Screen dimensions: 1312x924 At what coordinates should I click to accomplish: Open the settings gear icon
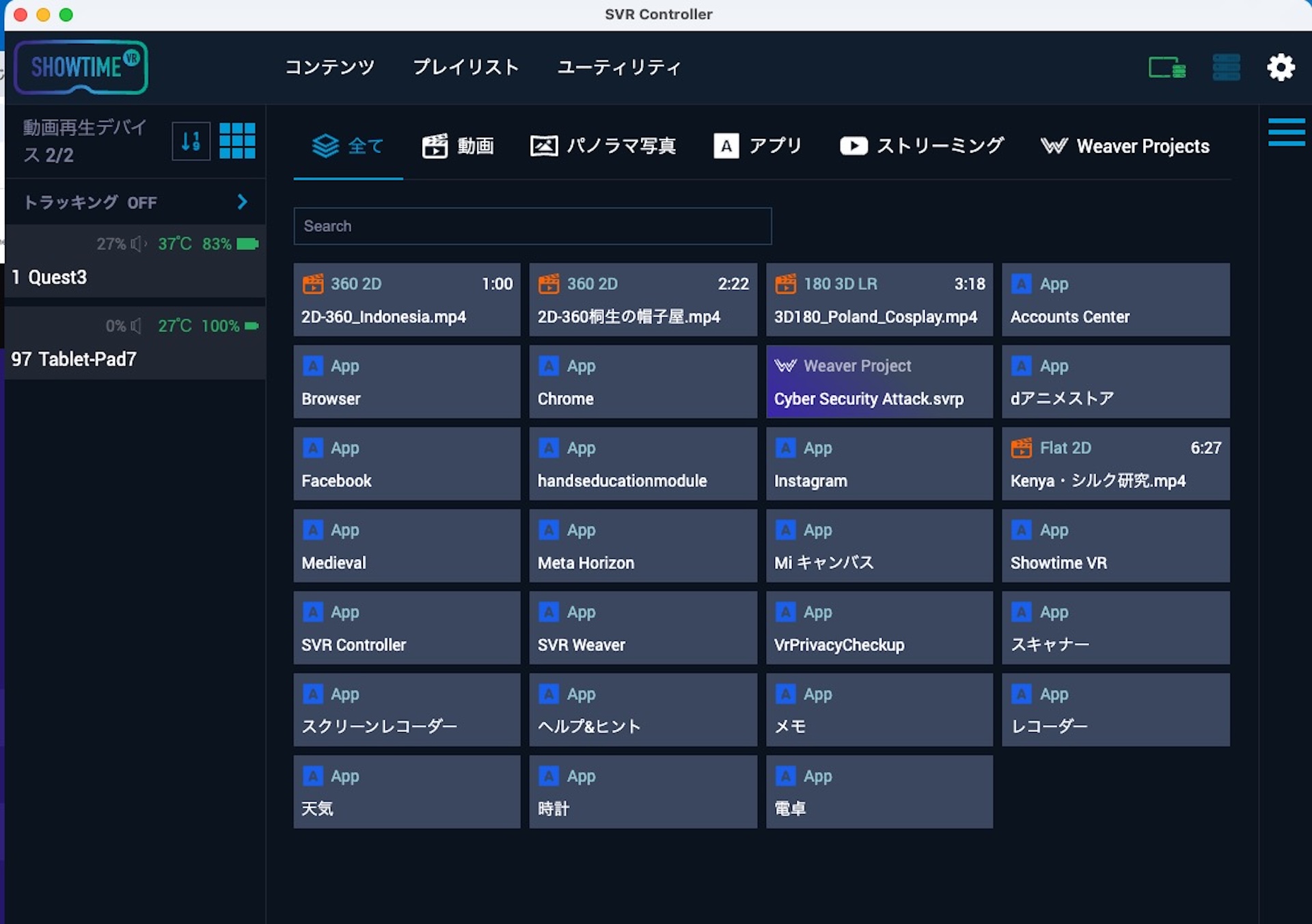tap(1281, 67)
